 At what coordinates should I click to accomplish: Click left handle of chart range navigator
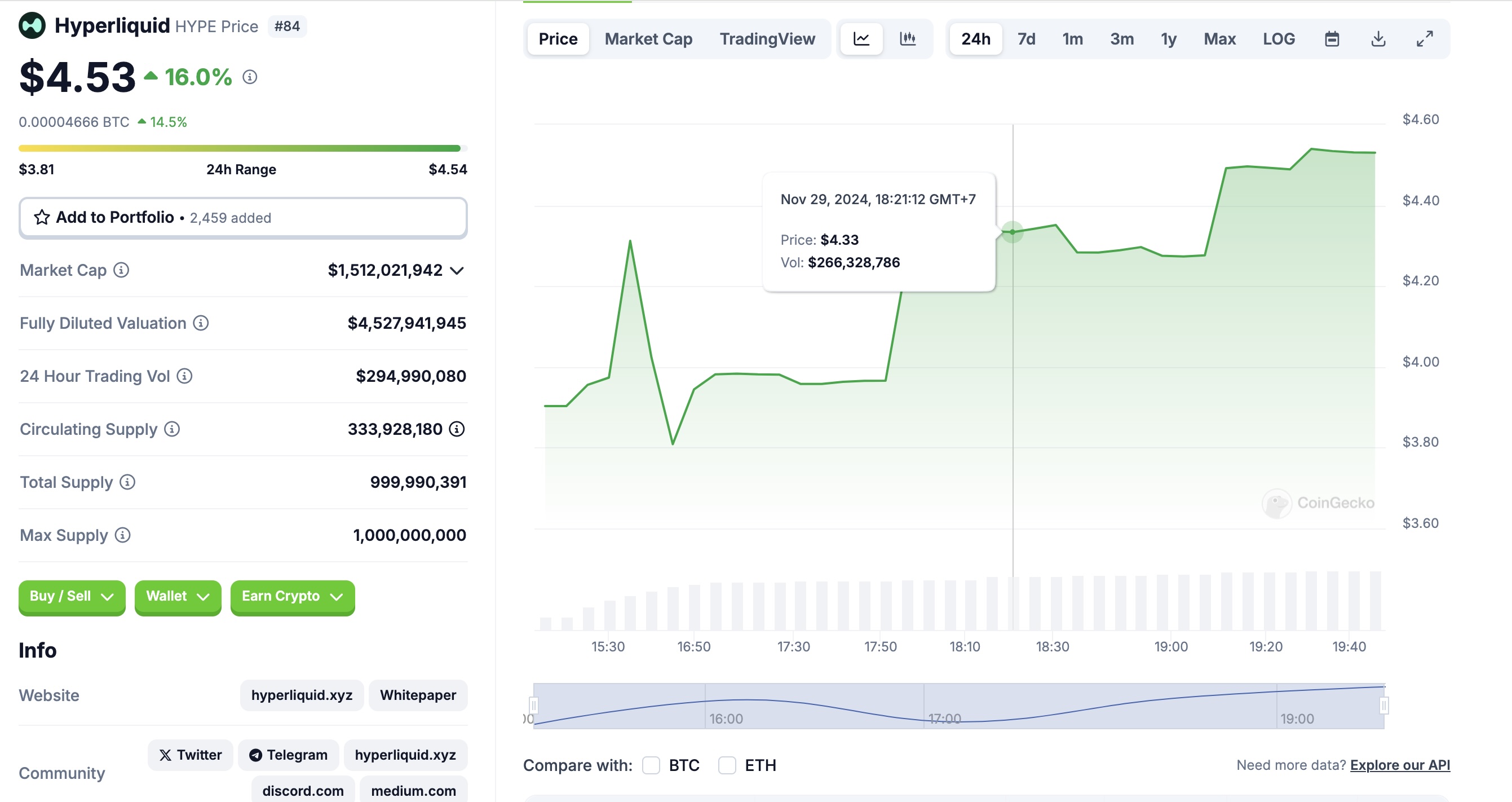tap(533, 705)
